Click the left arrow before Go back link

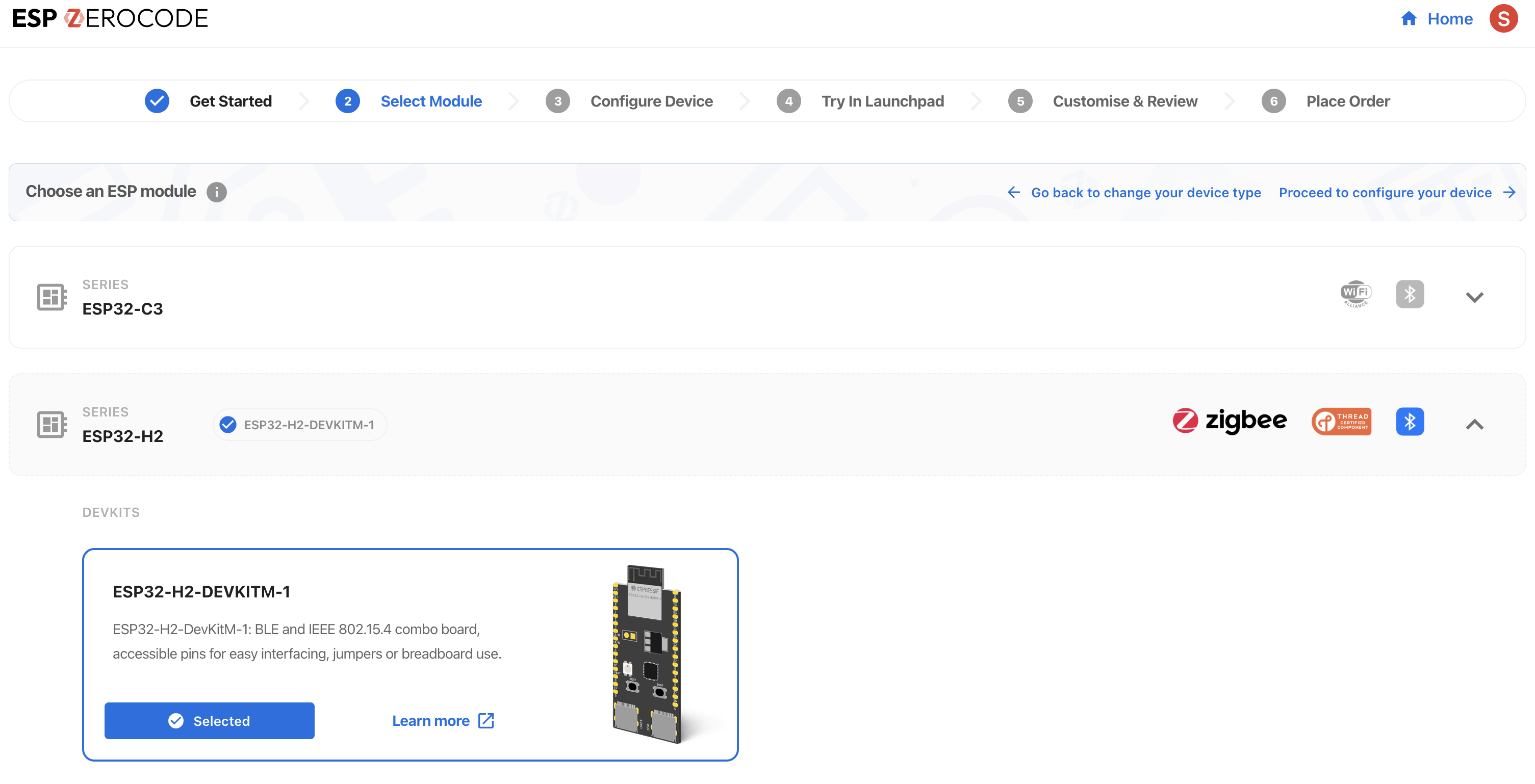click(1014, 192)
